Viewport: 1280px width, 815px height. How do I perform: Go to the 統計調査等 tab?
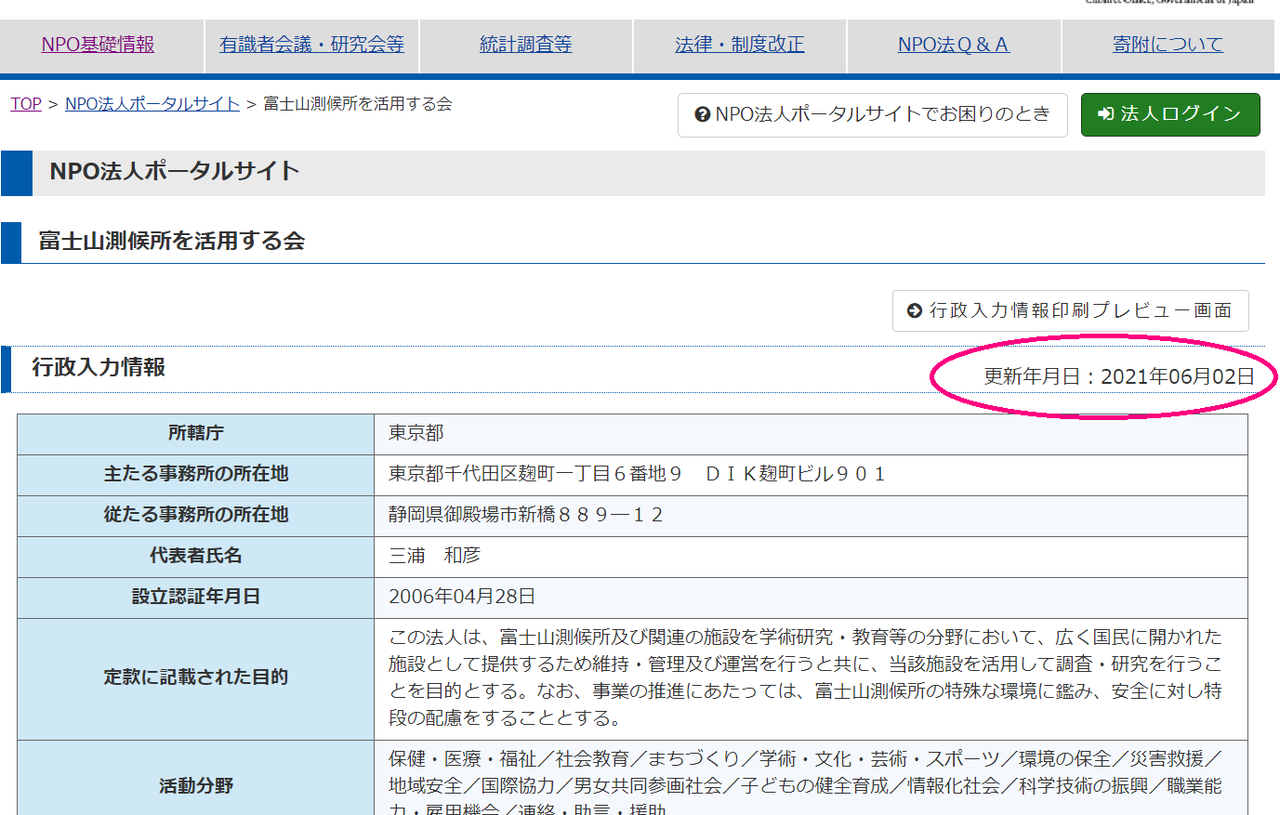tap(526, 45)
